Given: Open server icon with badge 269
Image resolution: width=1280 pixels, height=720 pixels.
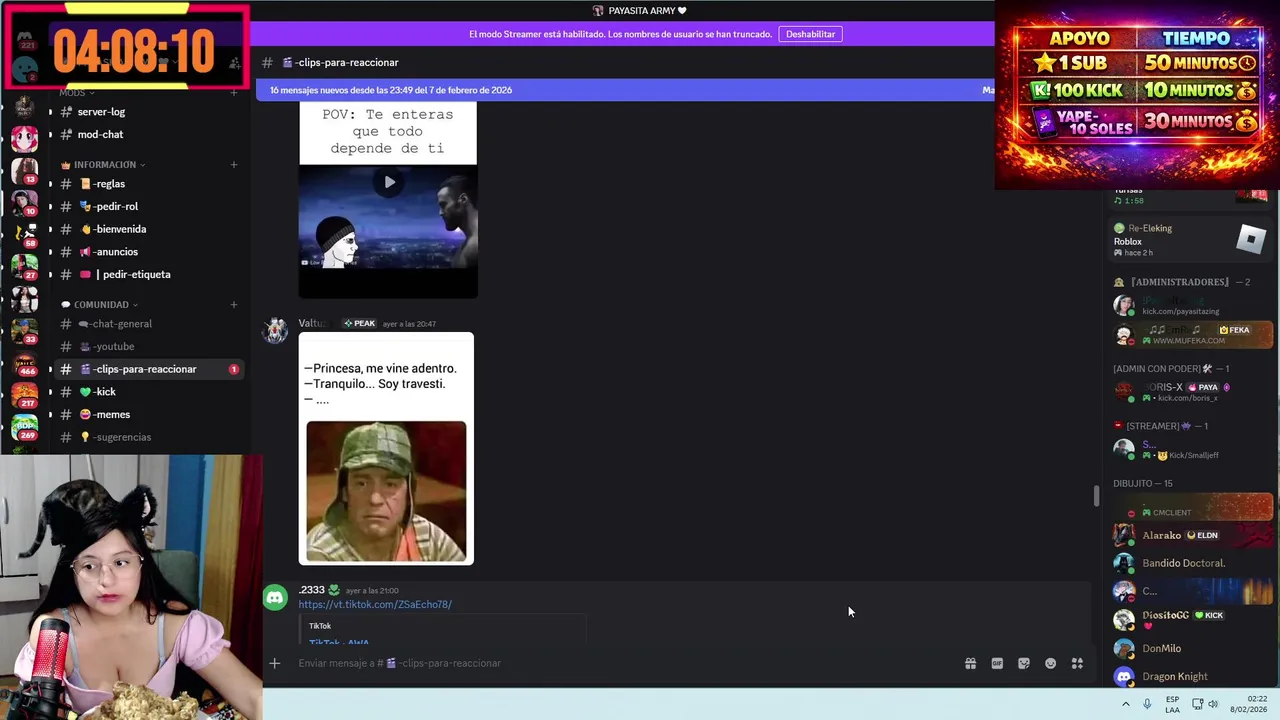Looking at the screenshot, I should (24, 427).
